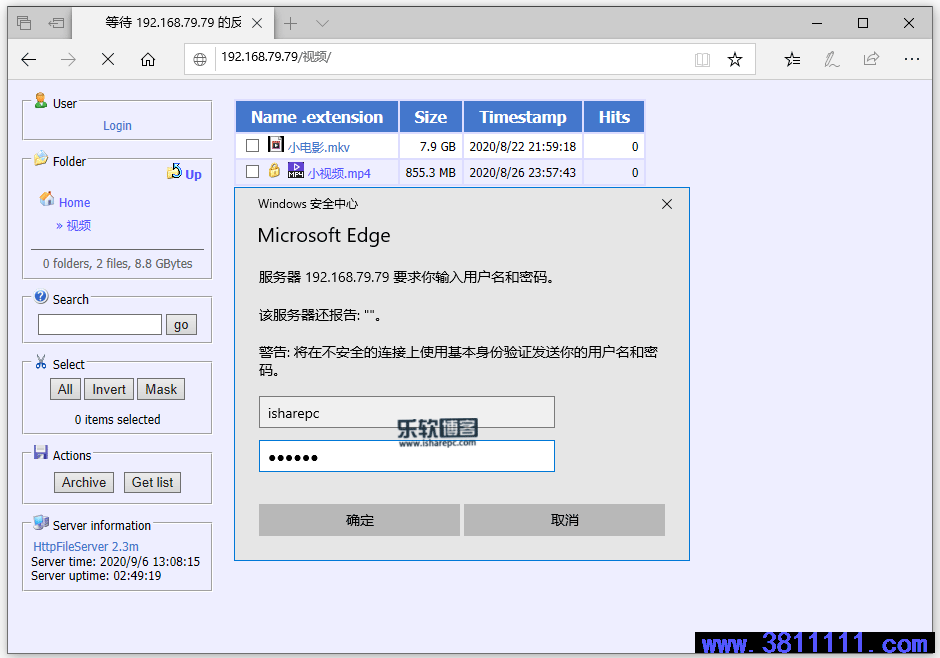Click the browser Back arrow
Viewport: 940px width, 658px height.
point(29,59)
